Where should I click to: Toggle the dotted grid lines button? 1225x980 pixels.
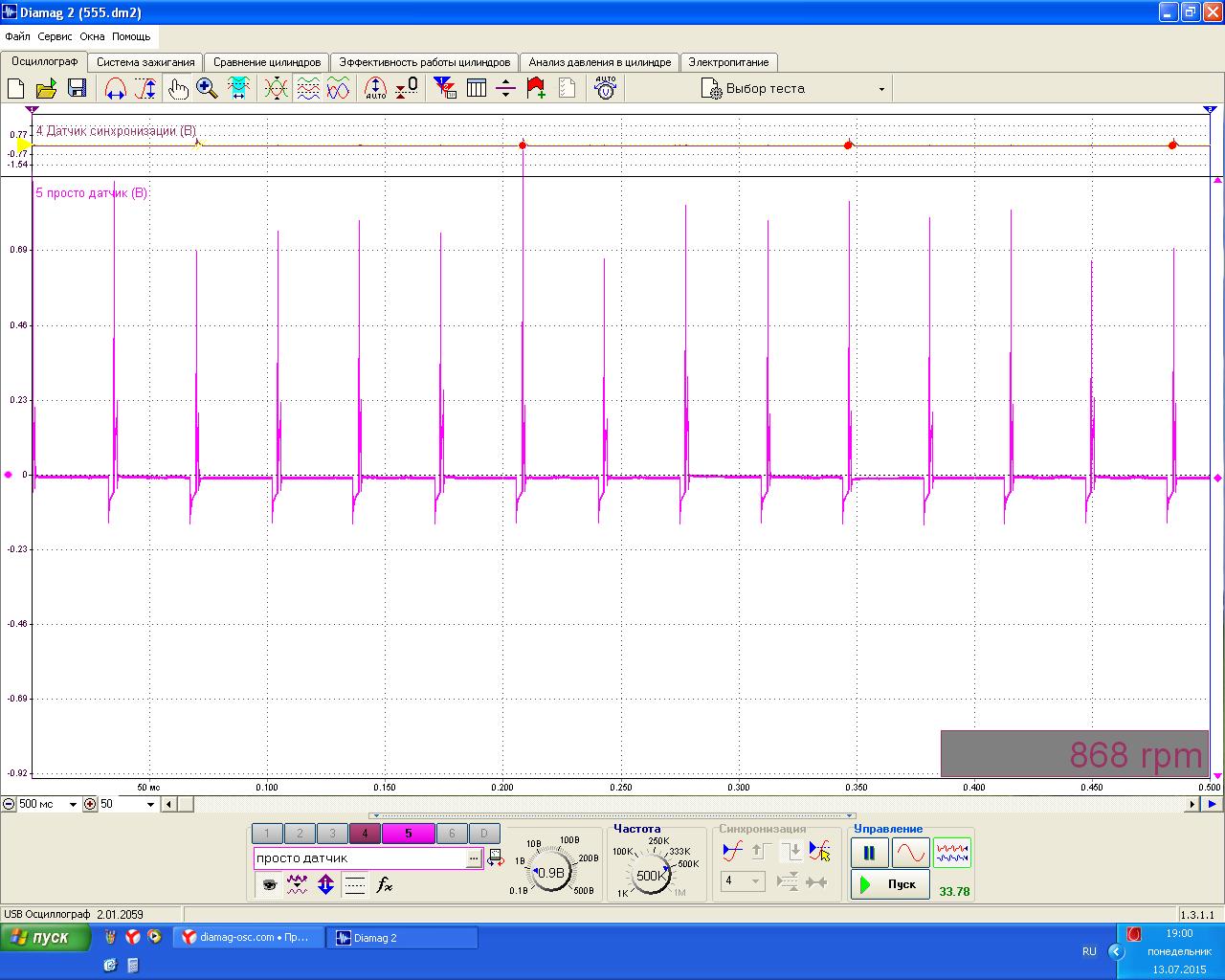tap(355, 885)
